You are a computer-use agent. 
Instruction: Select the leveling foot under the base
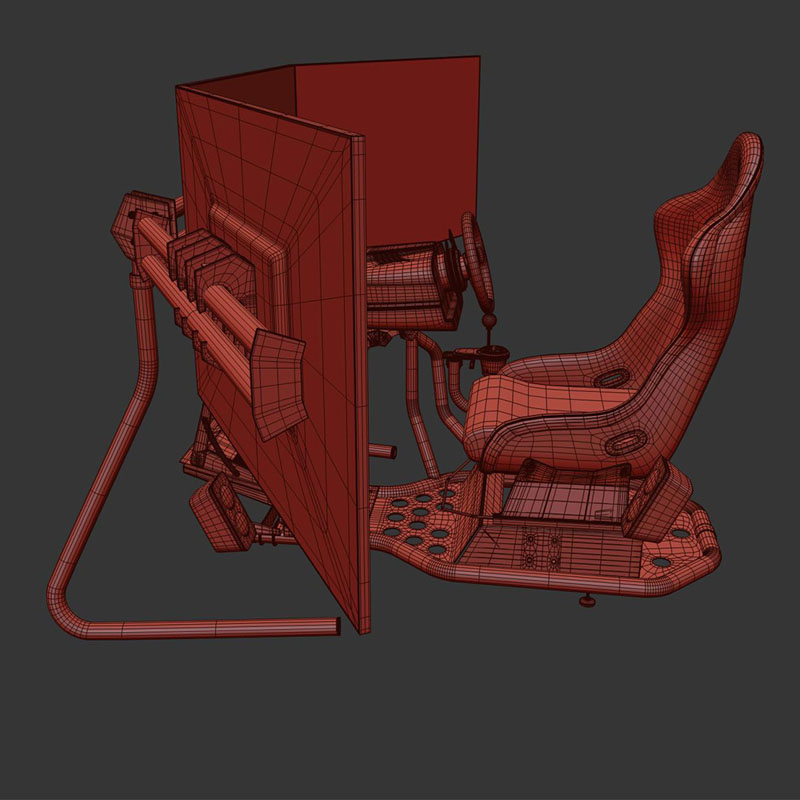[587, 602]
